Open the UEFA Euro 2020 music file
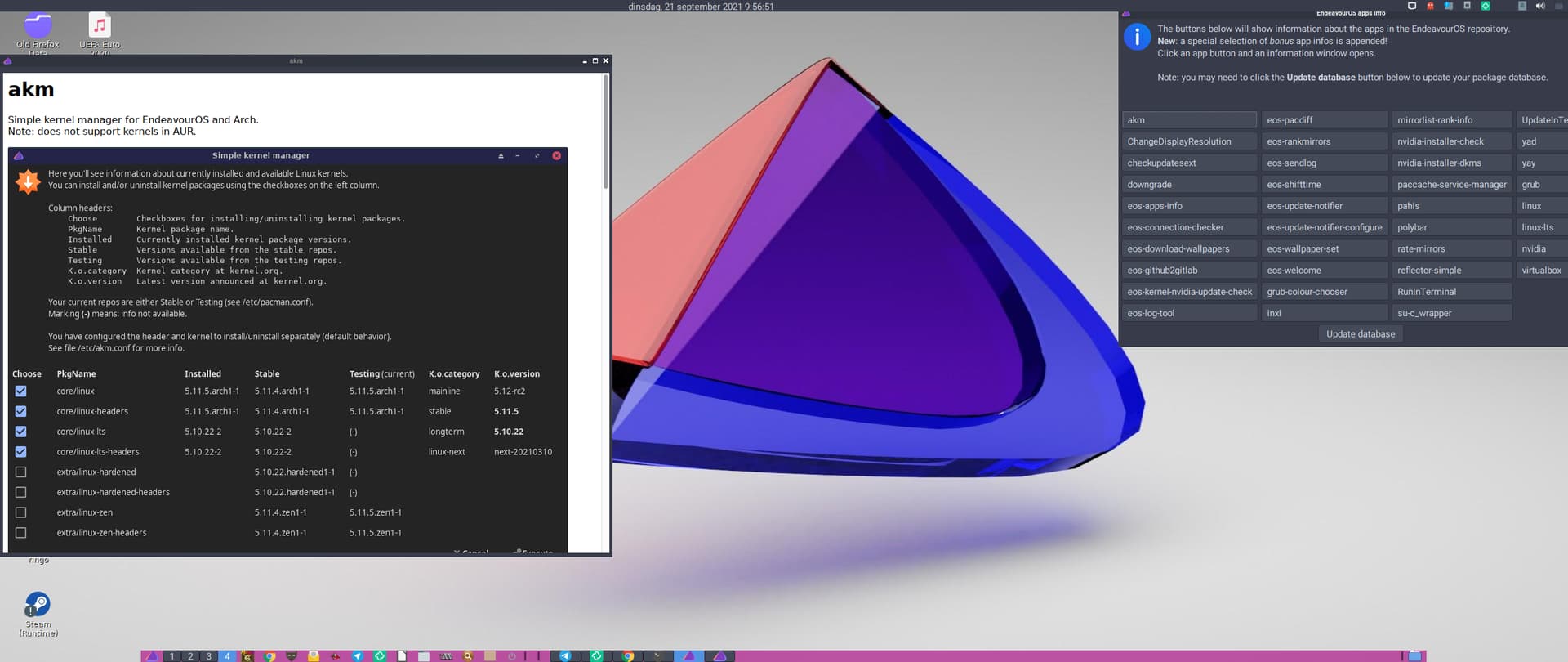 click(100, 33)
